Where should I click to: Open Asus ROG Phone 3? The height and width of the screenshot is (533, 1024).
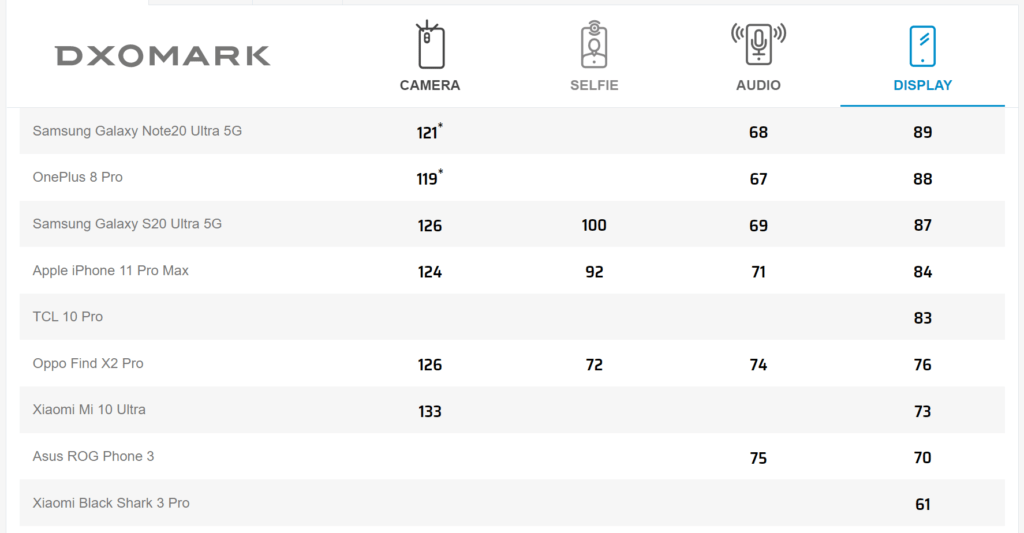(x=94, y=456)
